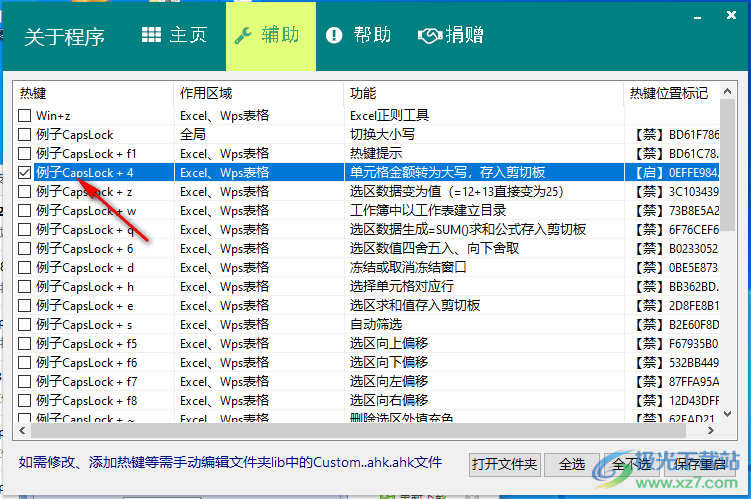Switch to the 辅助 tab
This screenshot has height=499, width=751.
coord(271,36)
